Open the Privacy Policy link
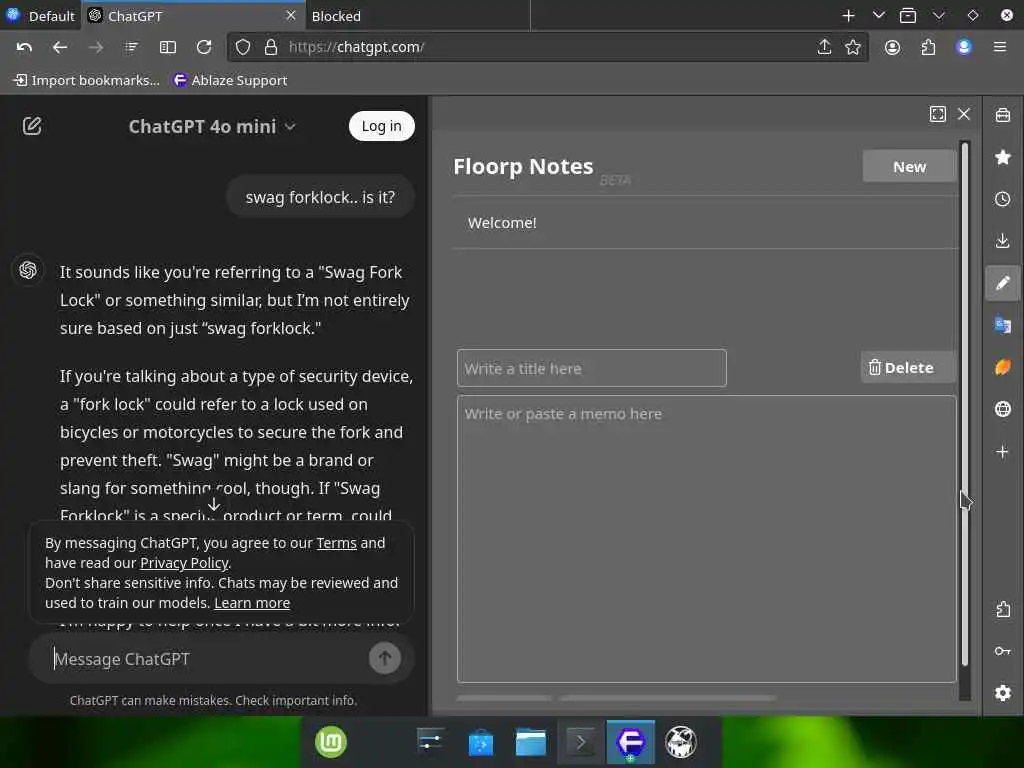Screen dimensions: 1024x768 184,563
